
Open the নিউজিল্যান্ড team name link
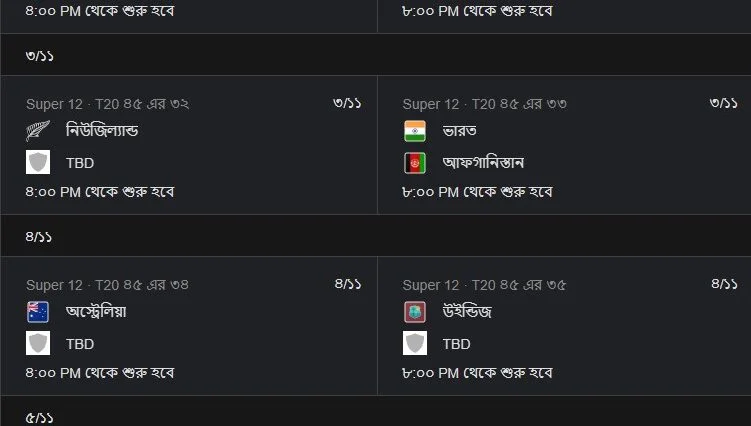click(102, 130)
